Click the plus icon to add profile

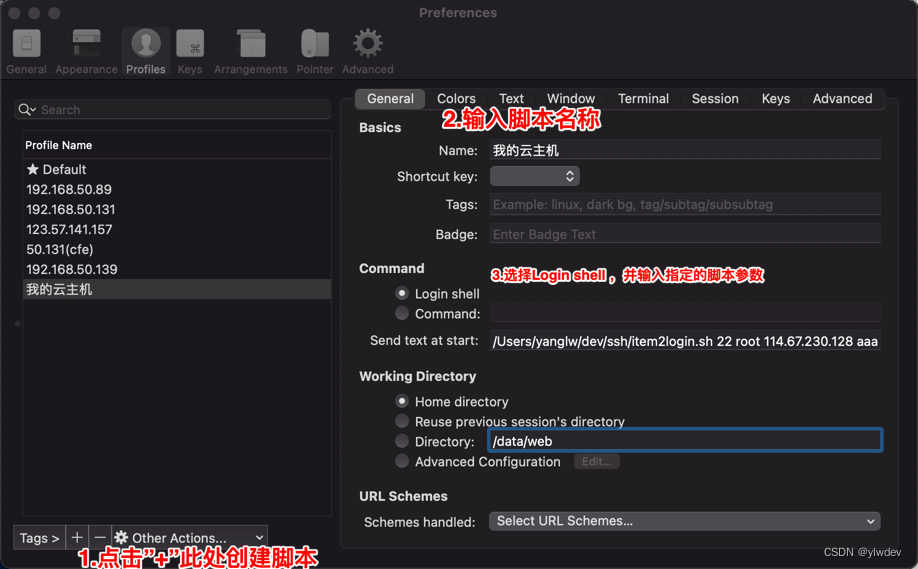(x=77, y=537)
